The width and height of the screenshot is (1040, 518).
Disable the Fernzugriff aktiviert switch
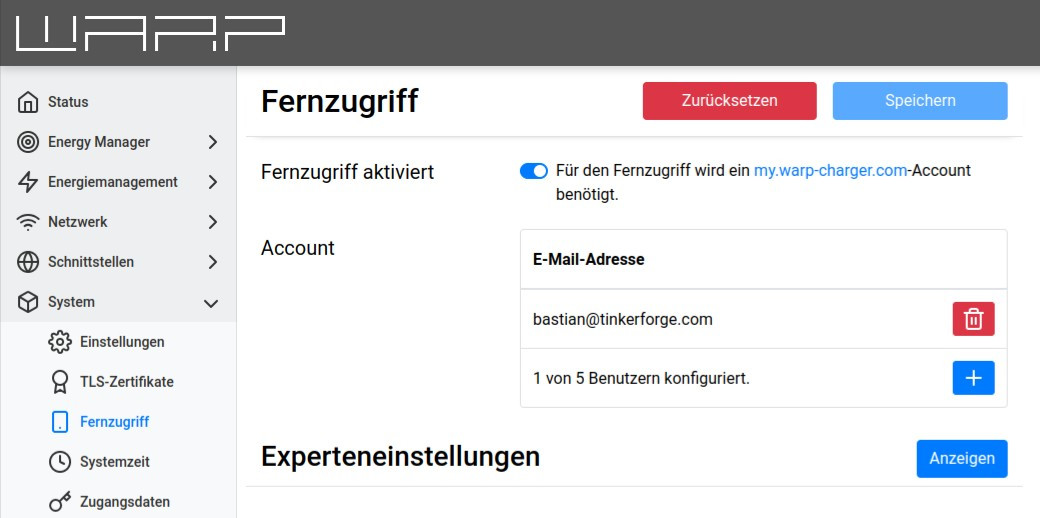point(534,171)
